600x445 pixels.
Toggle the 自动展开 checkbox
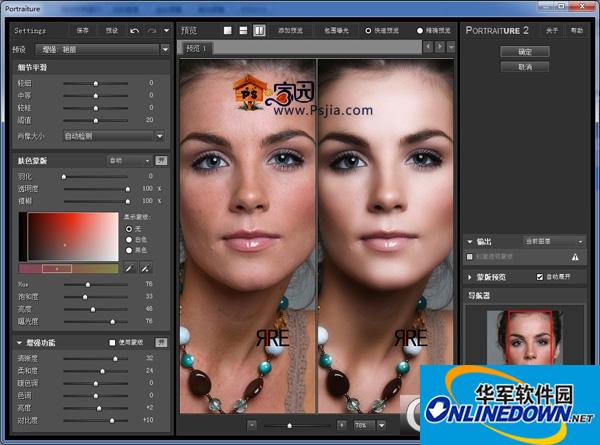point(541,276)
